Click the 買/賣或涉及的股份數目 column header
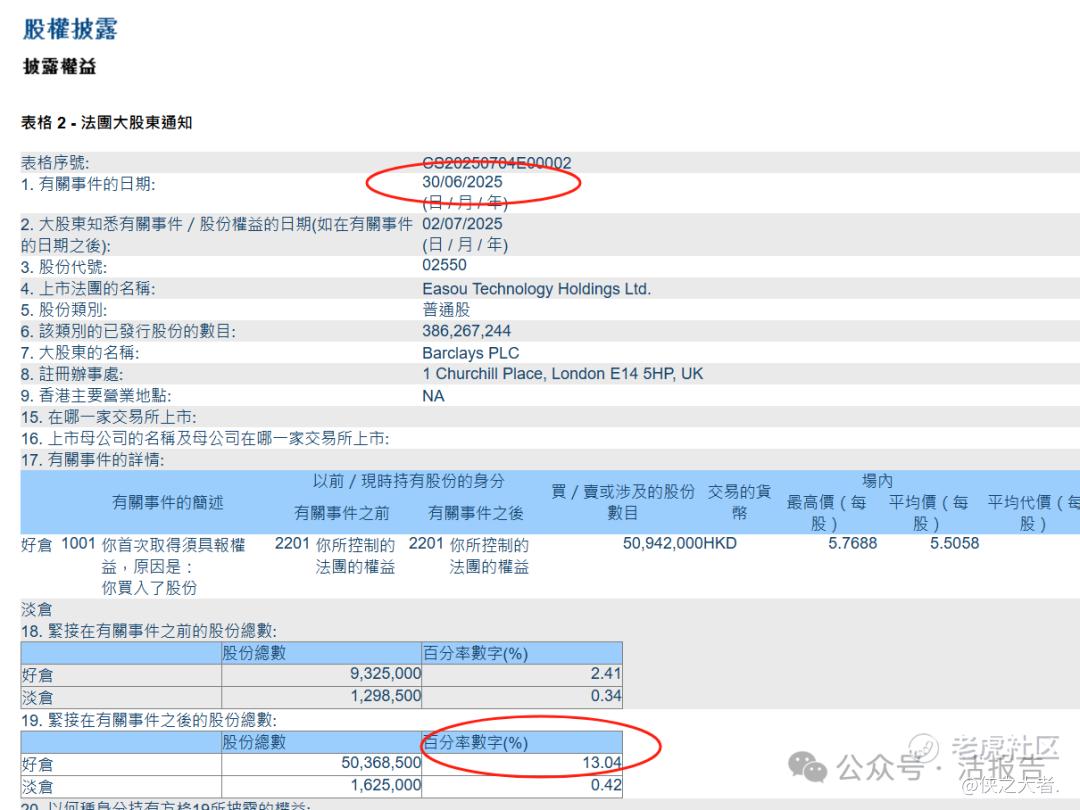This screenshot has width=1080, height=810. point(623,502)
